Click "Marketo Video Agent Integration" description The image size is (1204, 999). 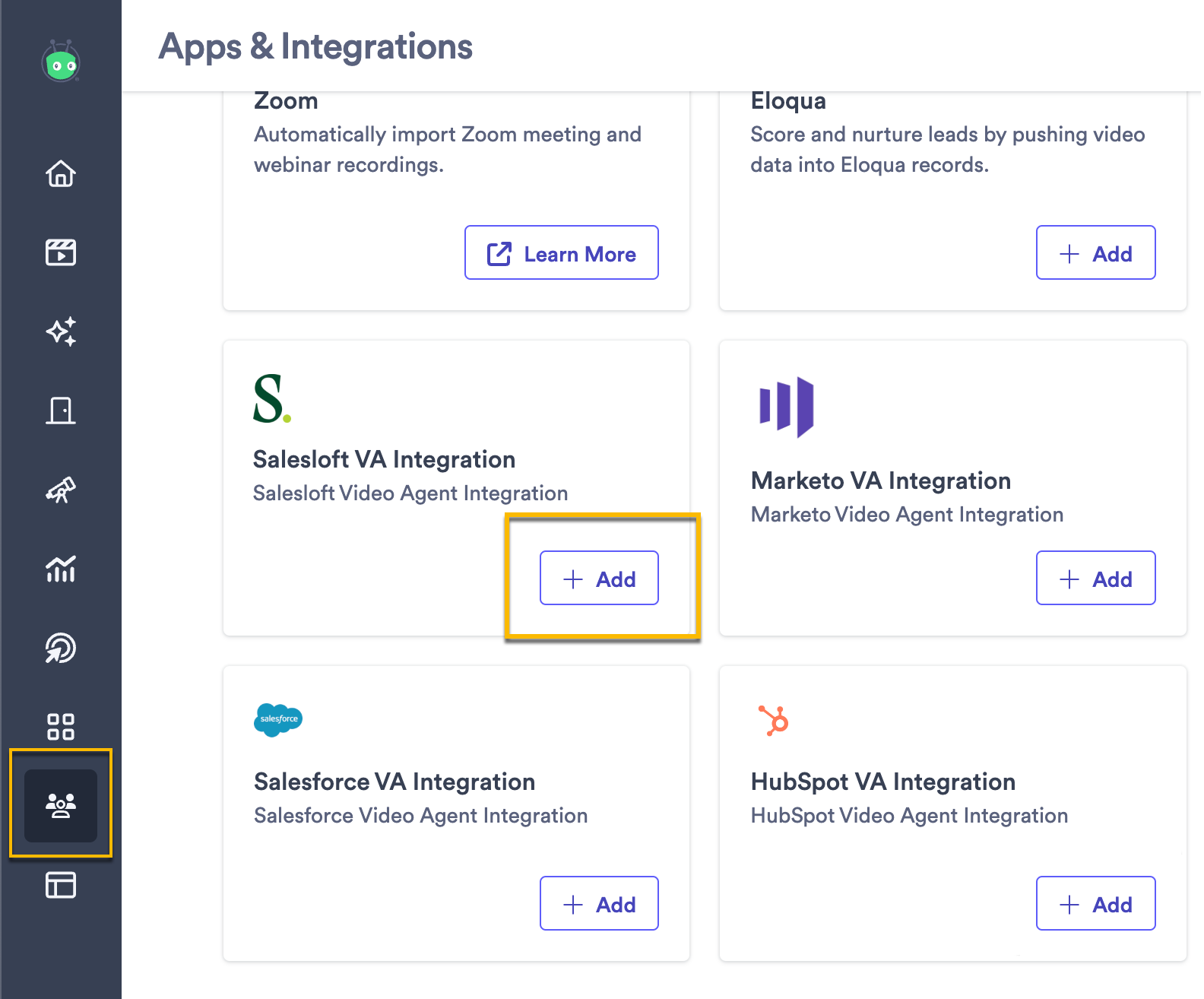[x=907, y=515]
